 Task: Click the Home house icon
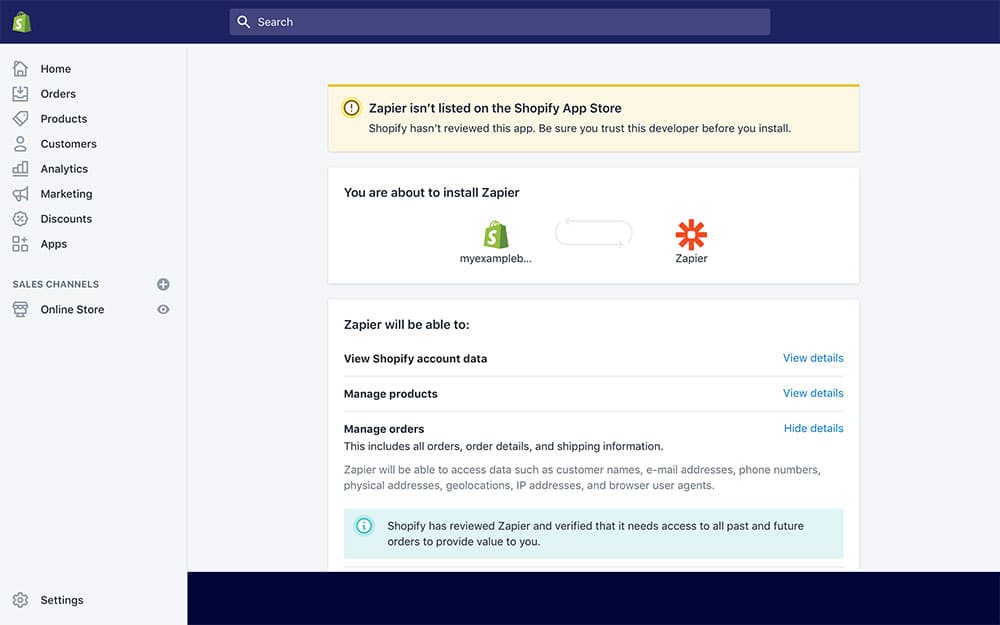tap(20, 69)
